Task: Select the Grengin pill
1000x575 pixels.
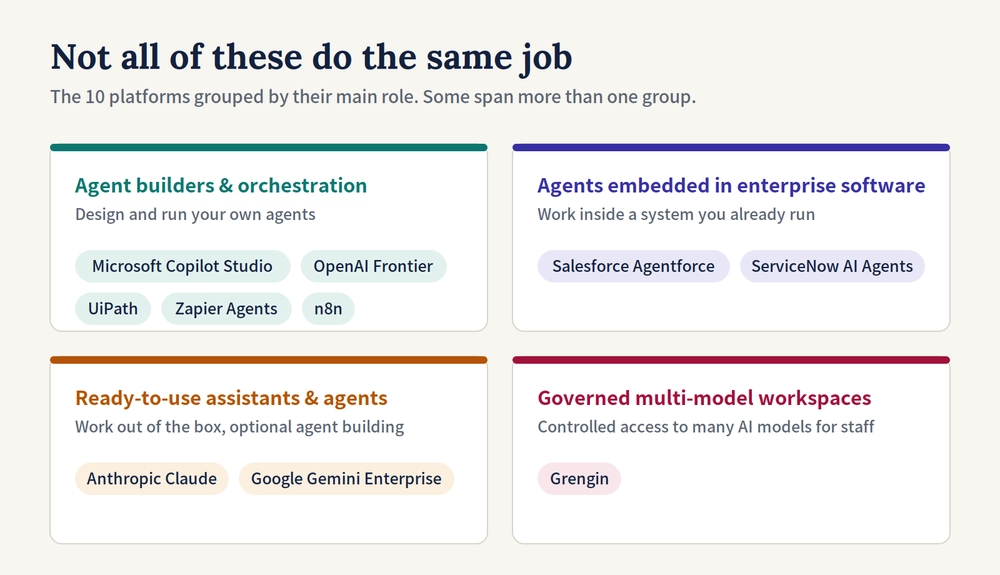Action: coord(579,478)
